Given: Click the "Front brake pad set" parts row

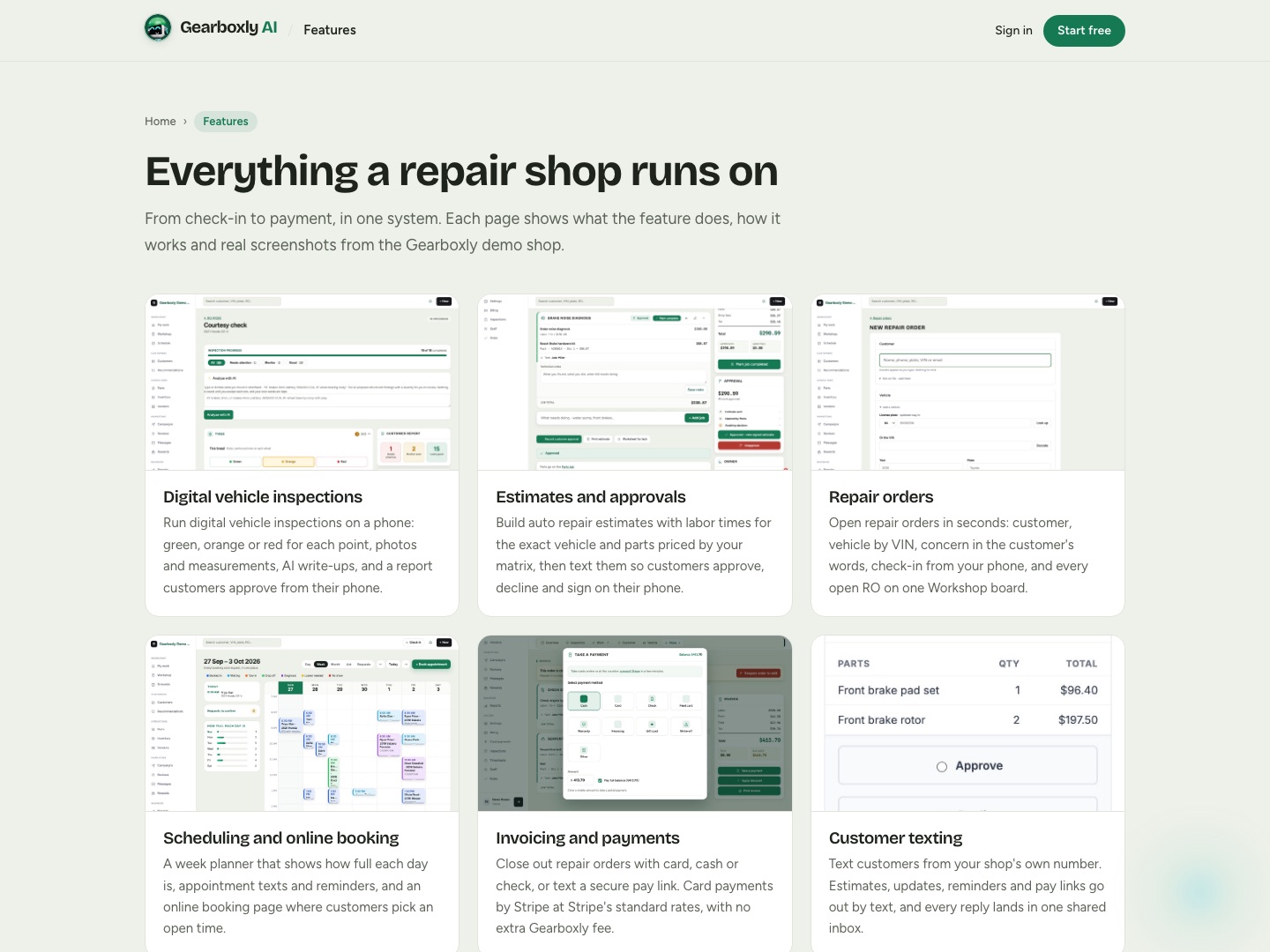Looking at the screenshot, I should pyautogui.click(x=967, y=690).
